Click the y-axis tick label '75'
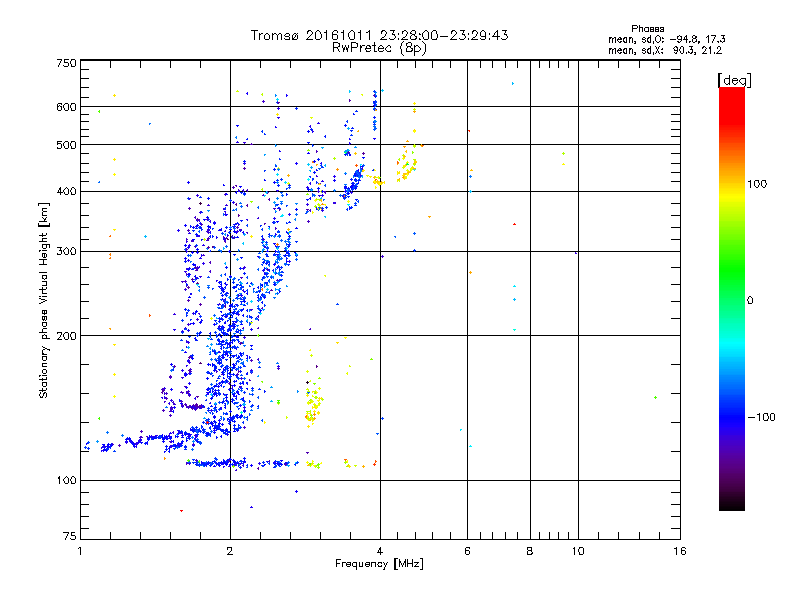The image size is (800, 600). coord(70,536)
